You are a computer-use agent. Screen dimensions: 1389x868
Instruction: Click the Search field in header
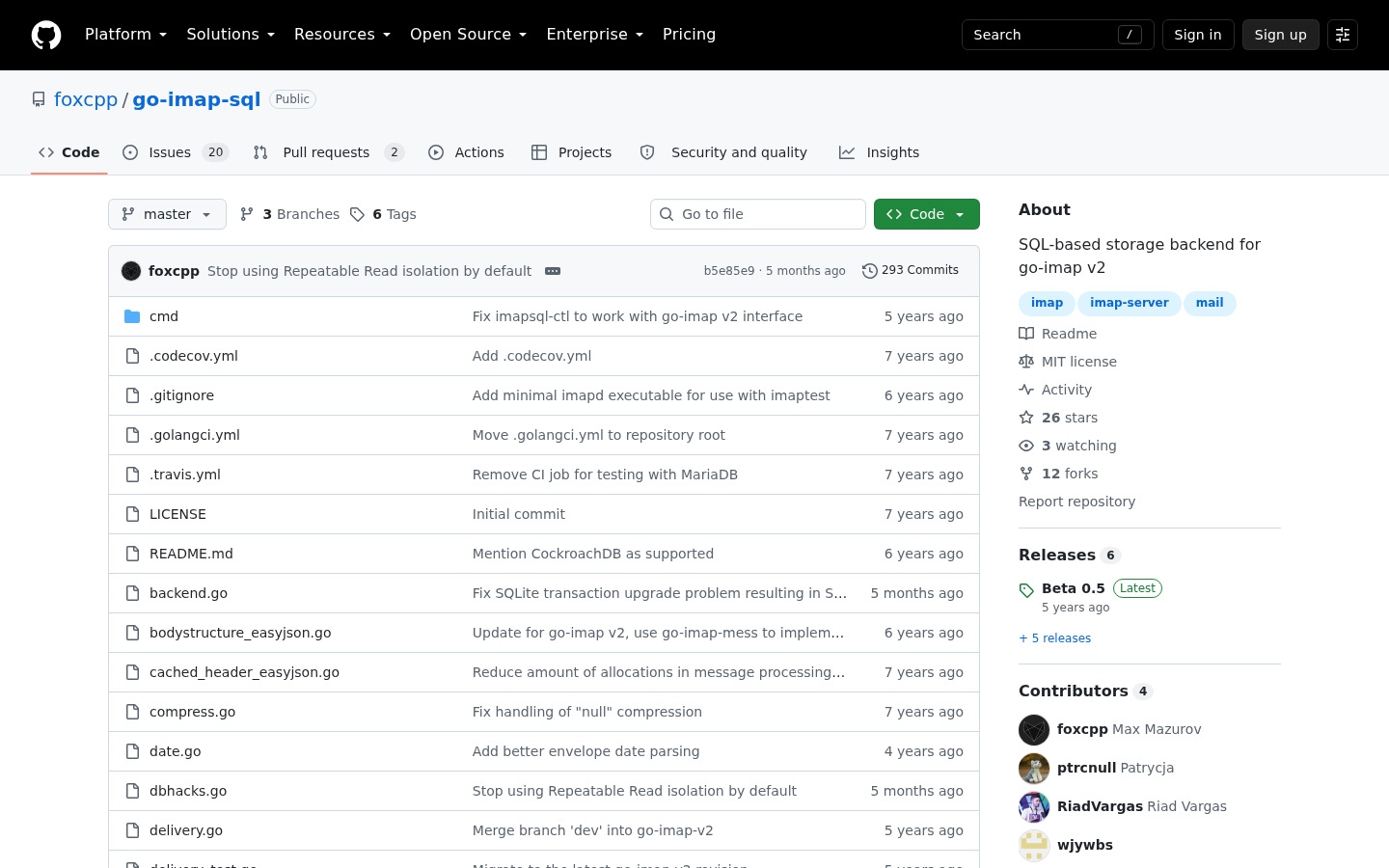tap(1058, 35)
